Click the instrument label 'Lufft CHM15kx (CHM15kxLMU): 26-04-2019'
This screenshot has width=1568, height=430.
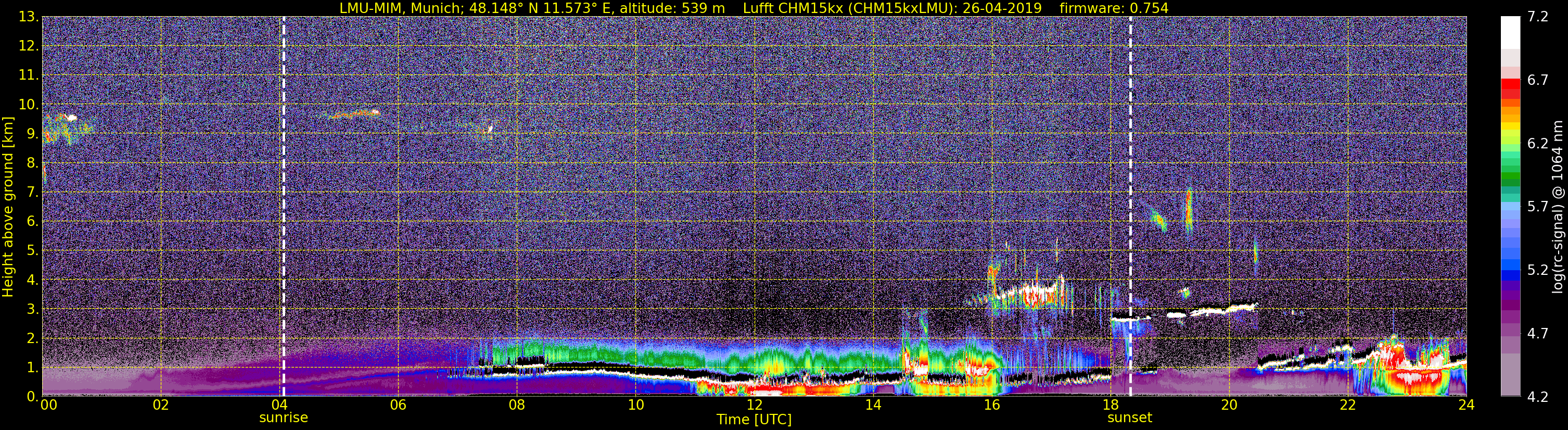(x=893, y=8)
